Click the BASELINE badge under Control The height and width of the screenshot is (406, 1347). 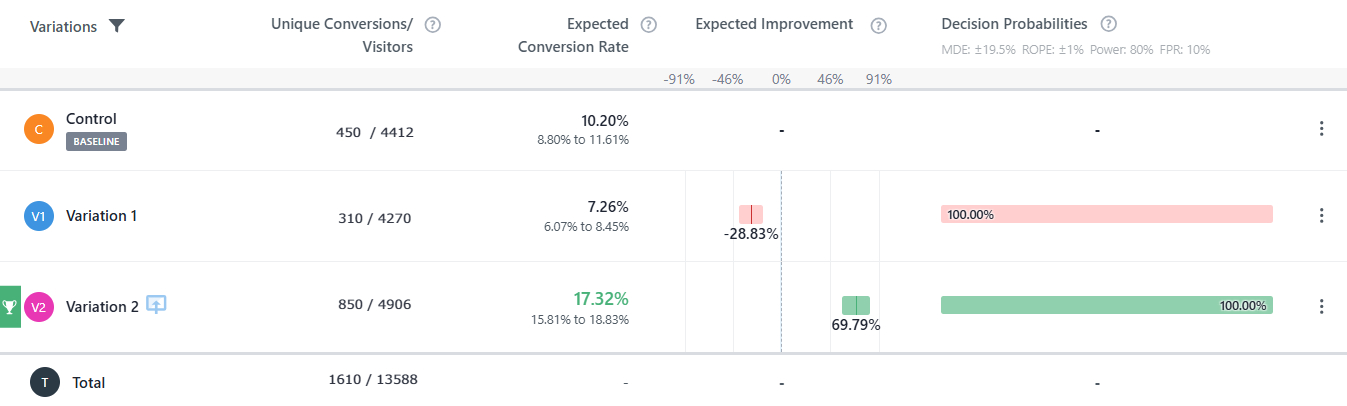[96, 142]
